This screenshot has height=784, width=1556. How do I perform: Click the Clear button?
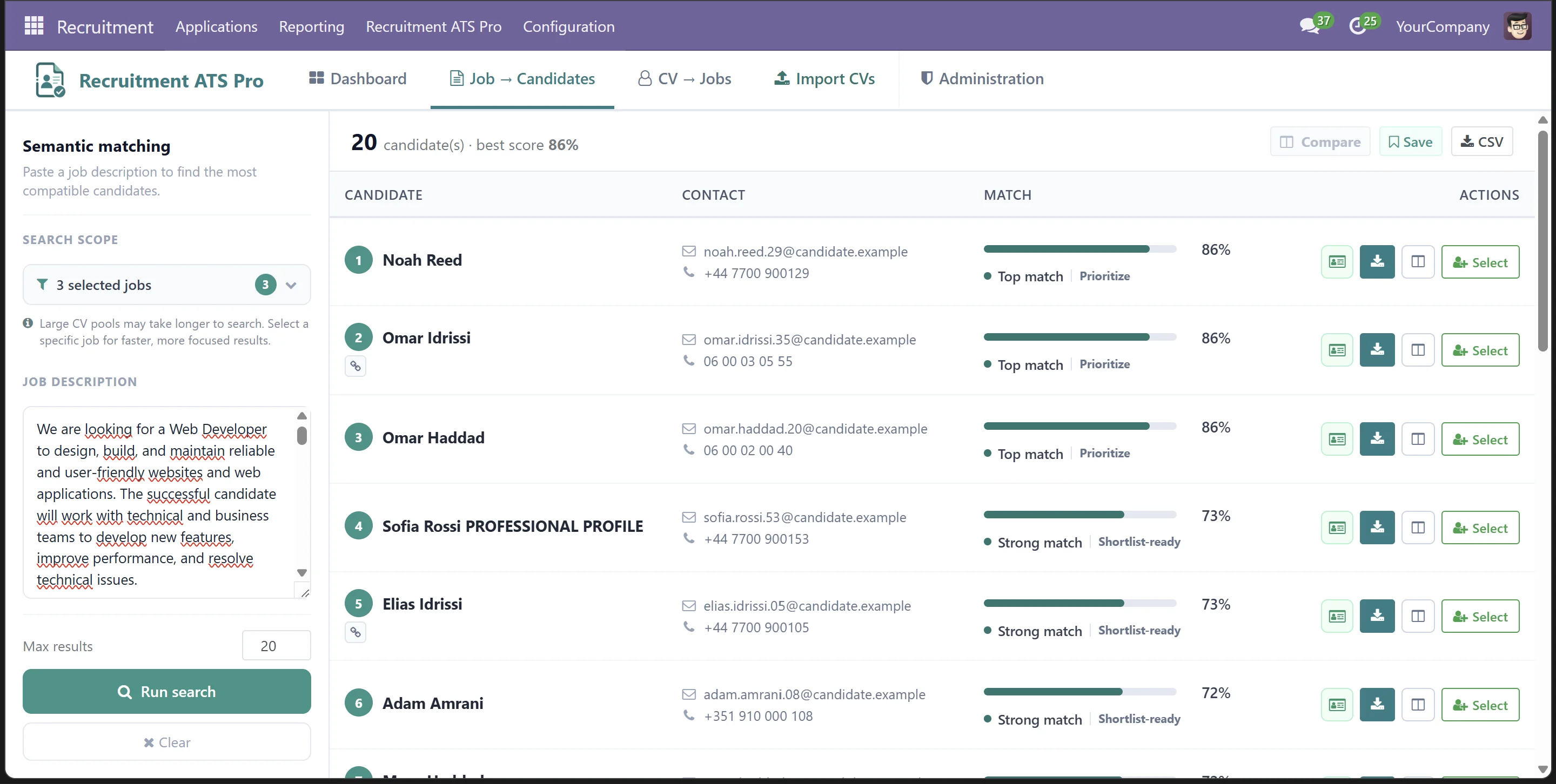point(167,742)
